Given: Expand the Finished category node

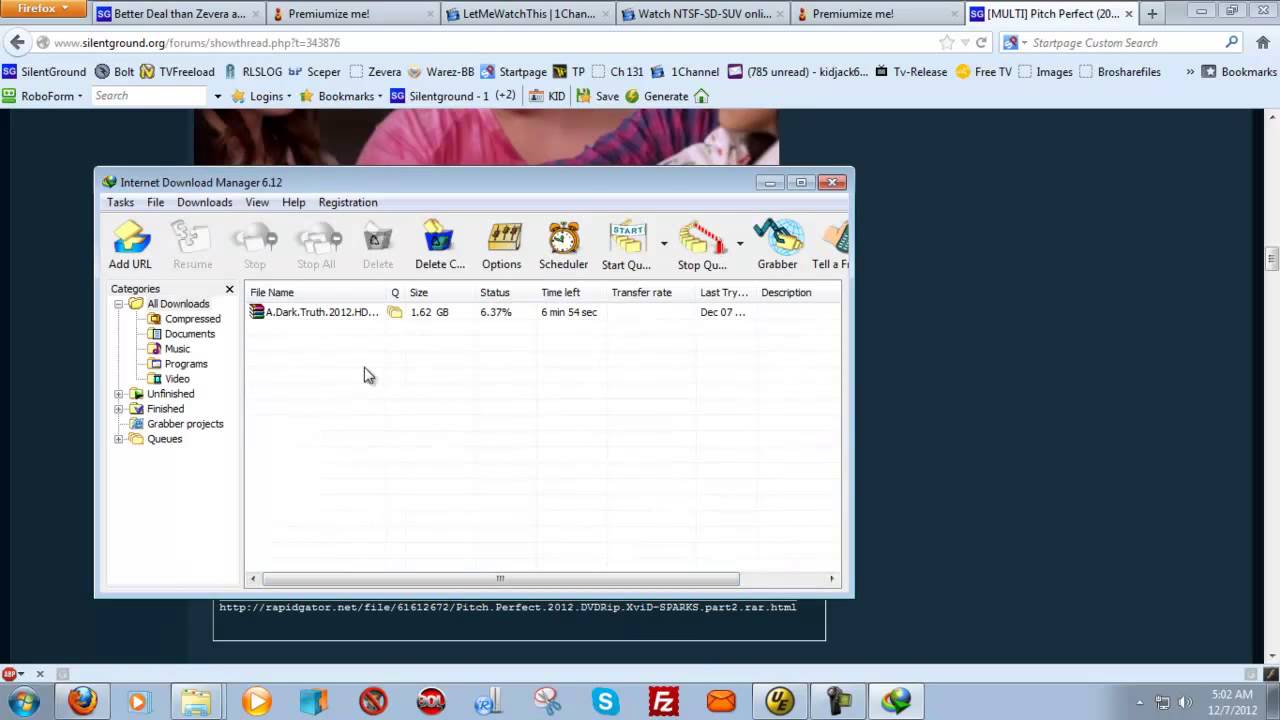Looking at the screenshot, I should pyautogui.click(x=118, y=409).
